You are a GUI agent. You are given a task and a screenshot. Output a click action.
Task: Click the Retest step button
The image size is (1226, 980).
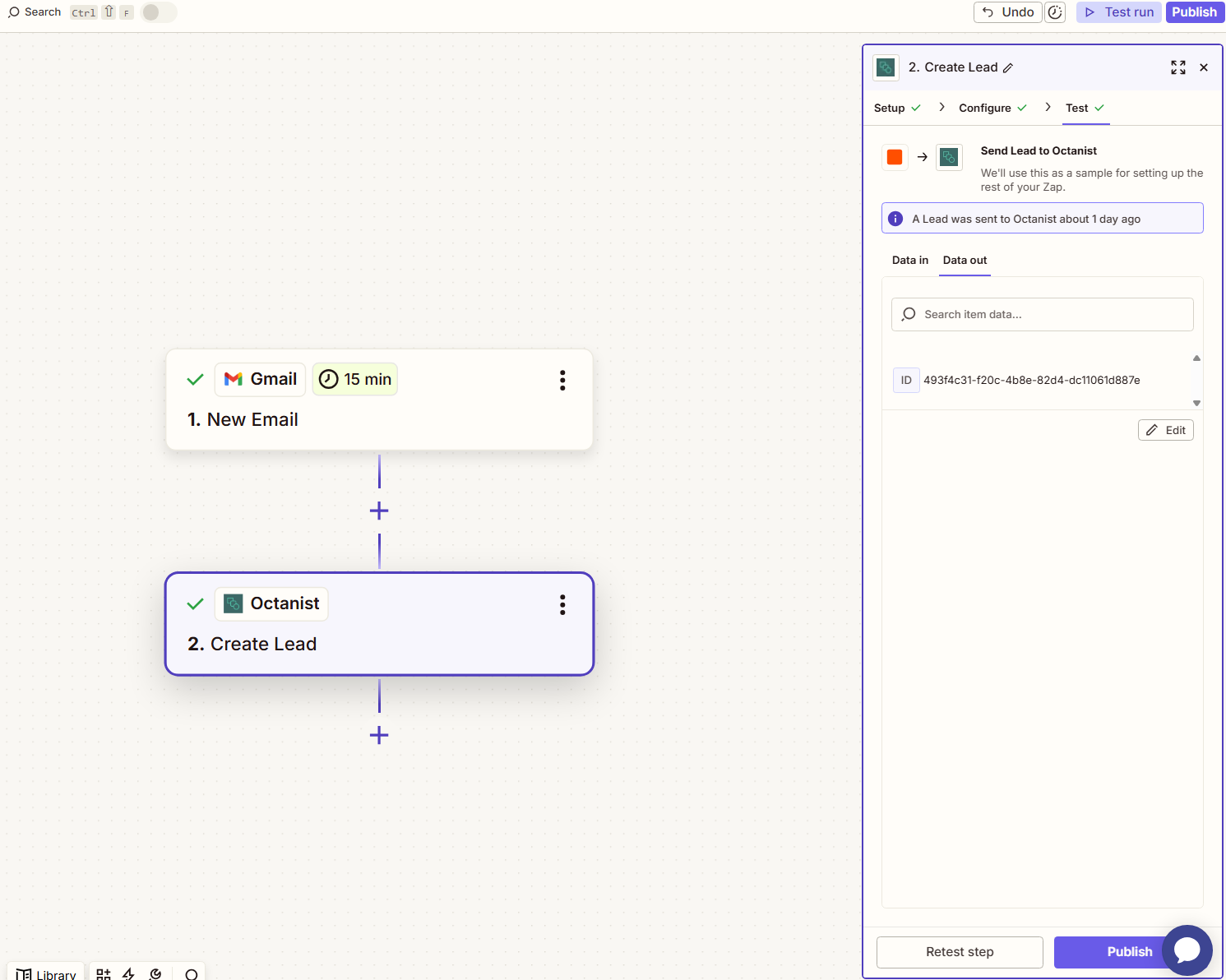pos(960,951)
